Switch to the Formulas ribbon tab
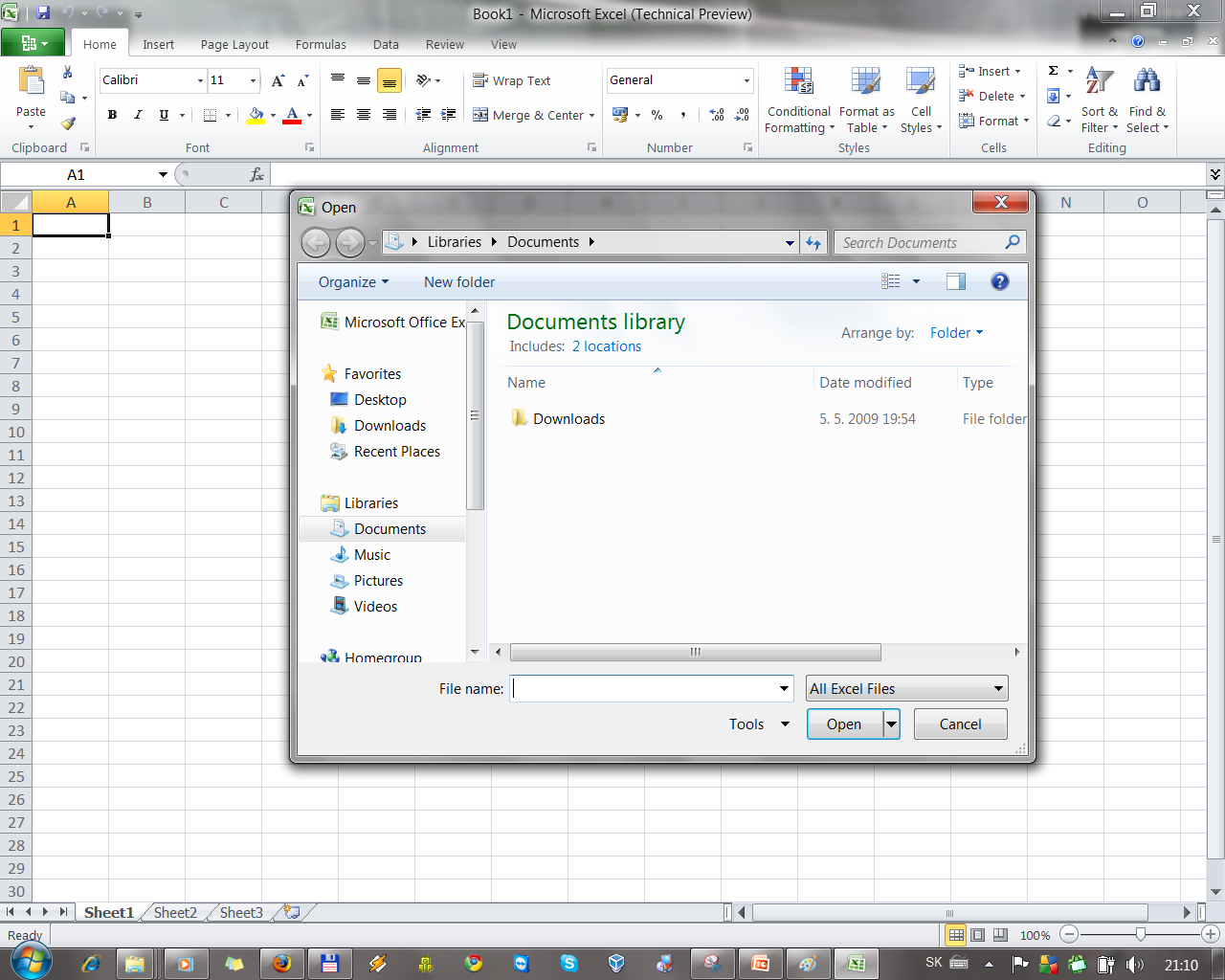This screenshot has width=1225, height=980. click(x=321, y=44)
